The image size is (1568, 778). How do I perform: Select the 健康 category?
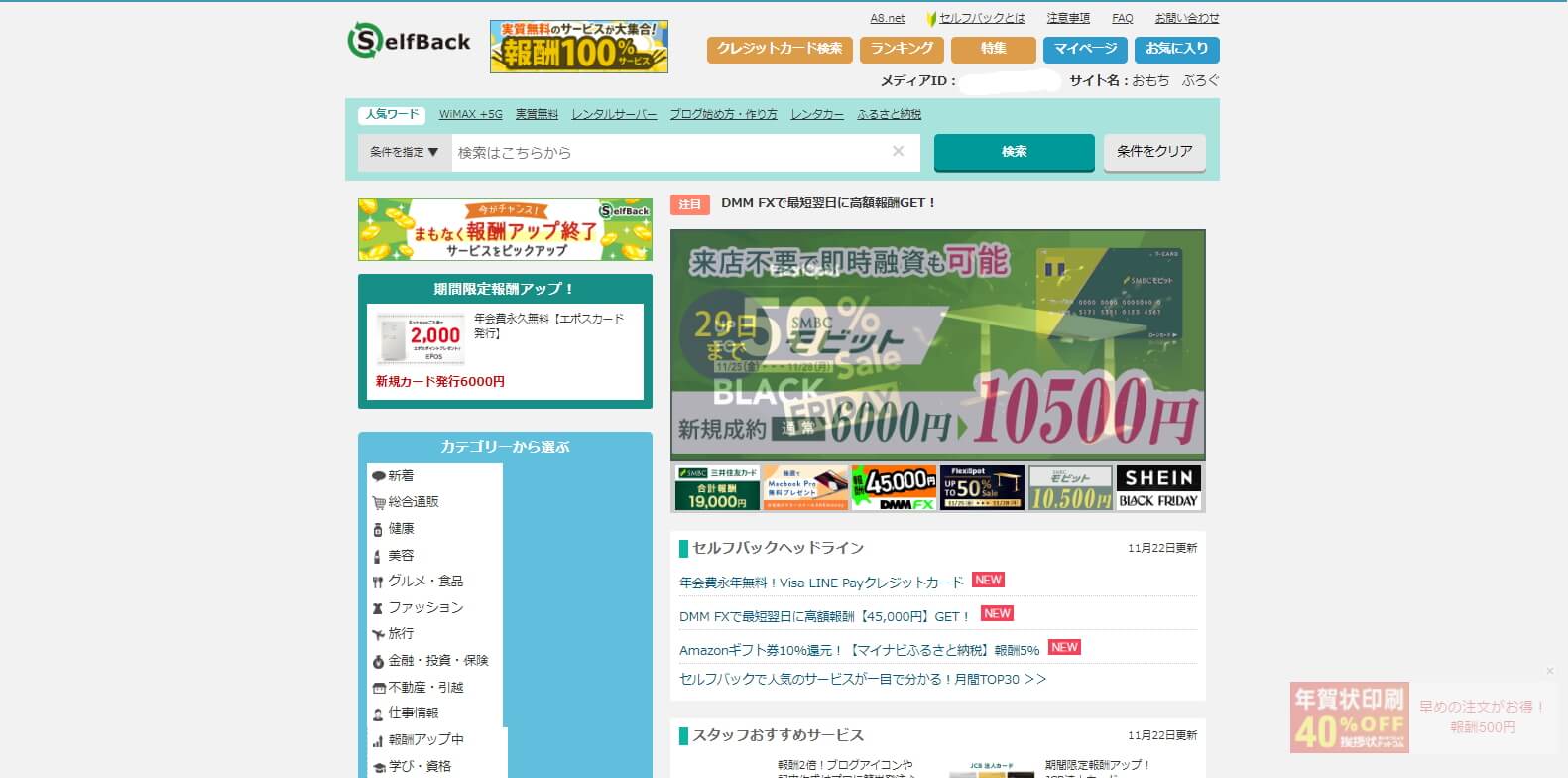[393, 529]
